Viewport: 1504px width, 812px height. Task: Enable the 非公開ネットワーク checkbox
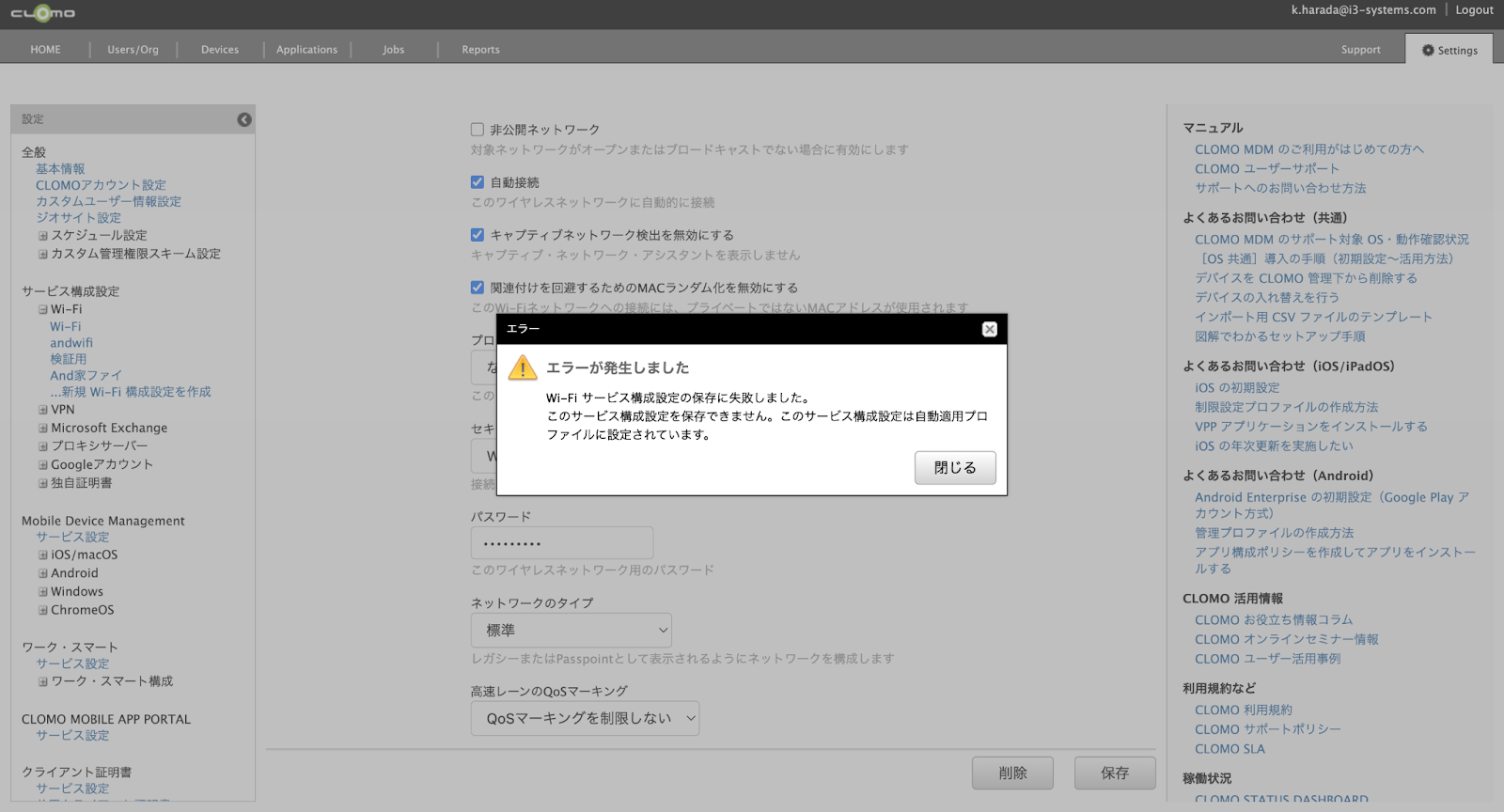pos(478,130)
